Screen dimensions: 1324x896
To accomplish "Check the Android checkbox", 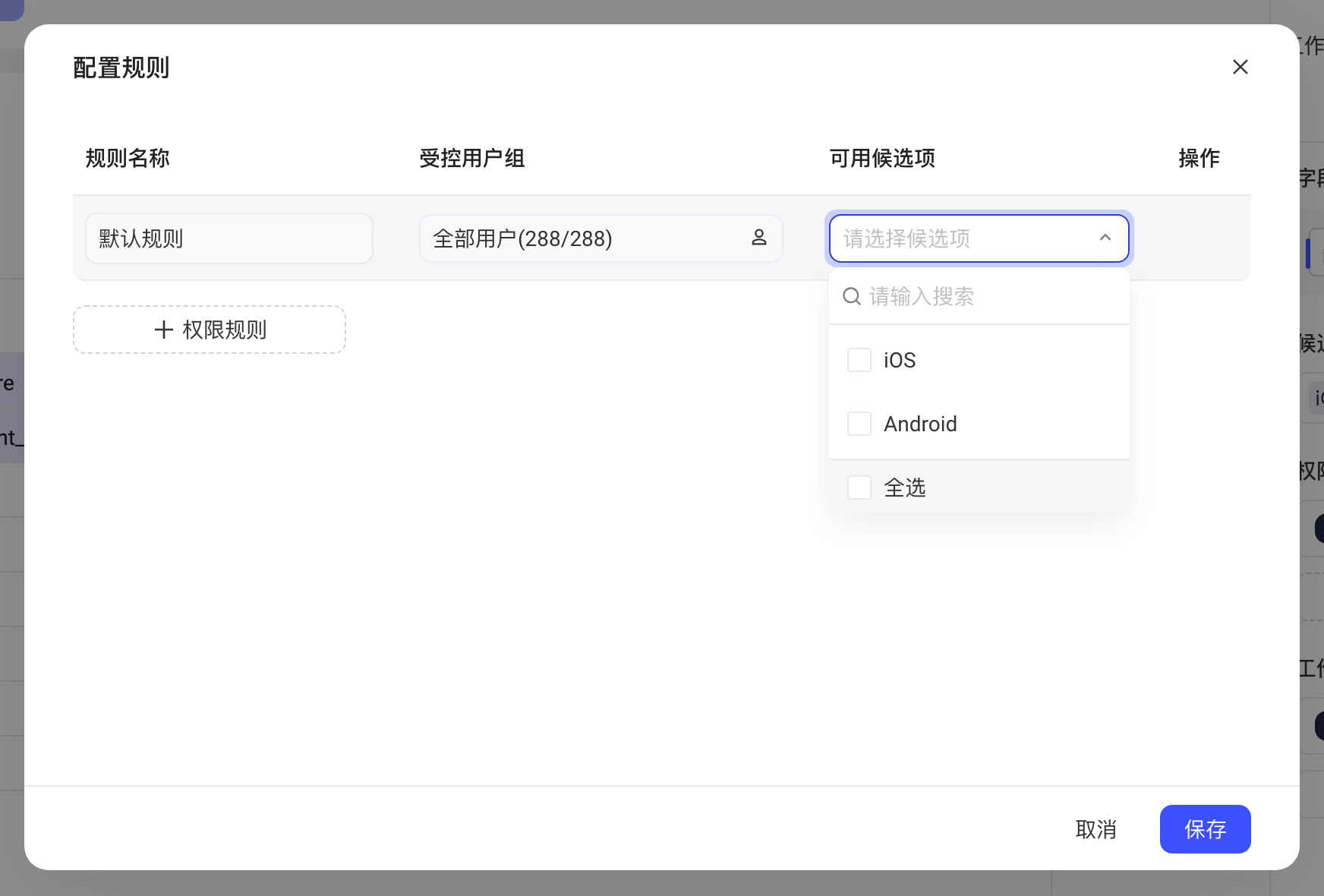I will pos(859,424).
